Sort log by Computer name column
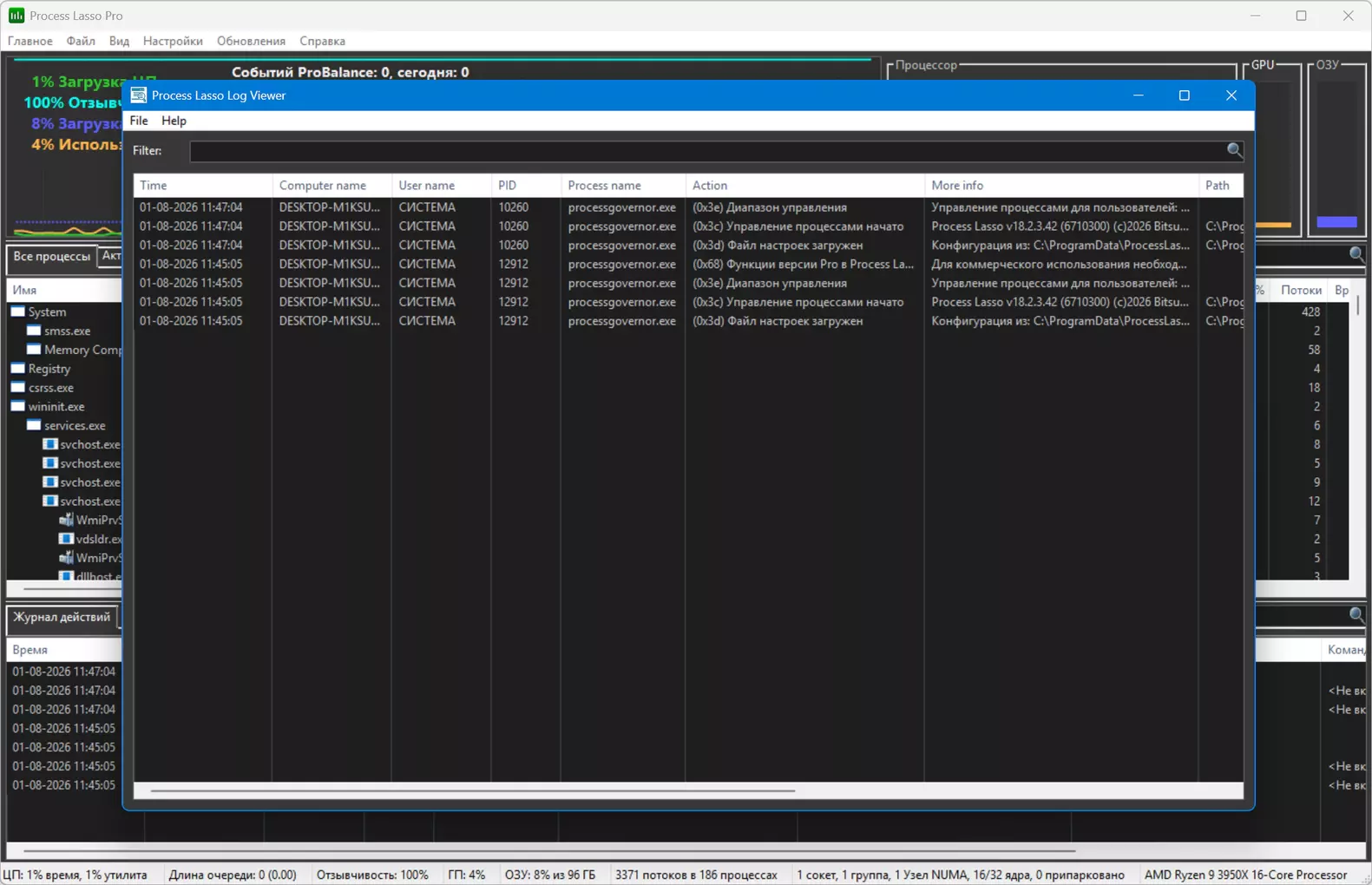The image size is (1372, 885). (332, 186)
